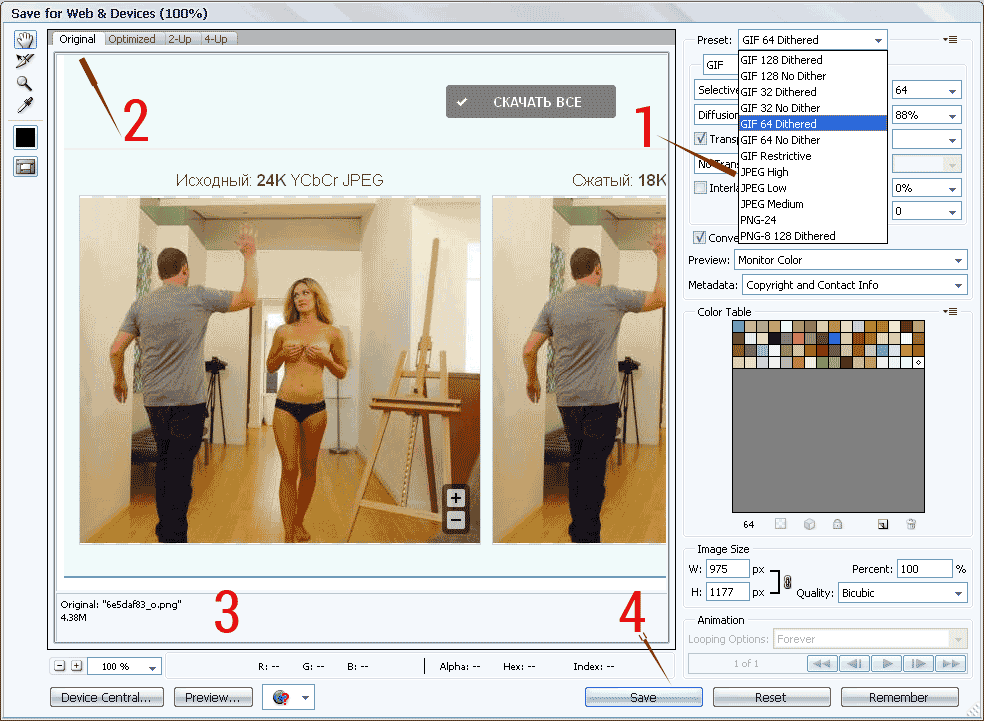Choose JPEG Medium preset

(x=813, y=204)
